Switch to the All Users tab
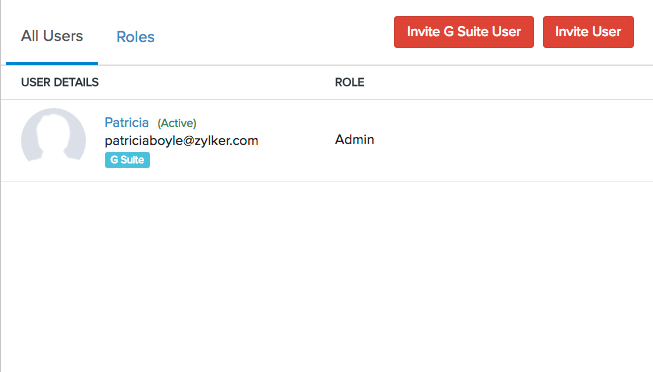This screenshot has height=372, width=653. [x=52, y=36]
